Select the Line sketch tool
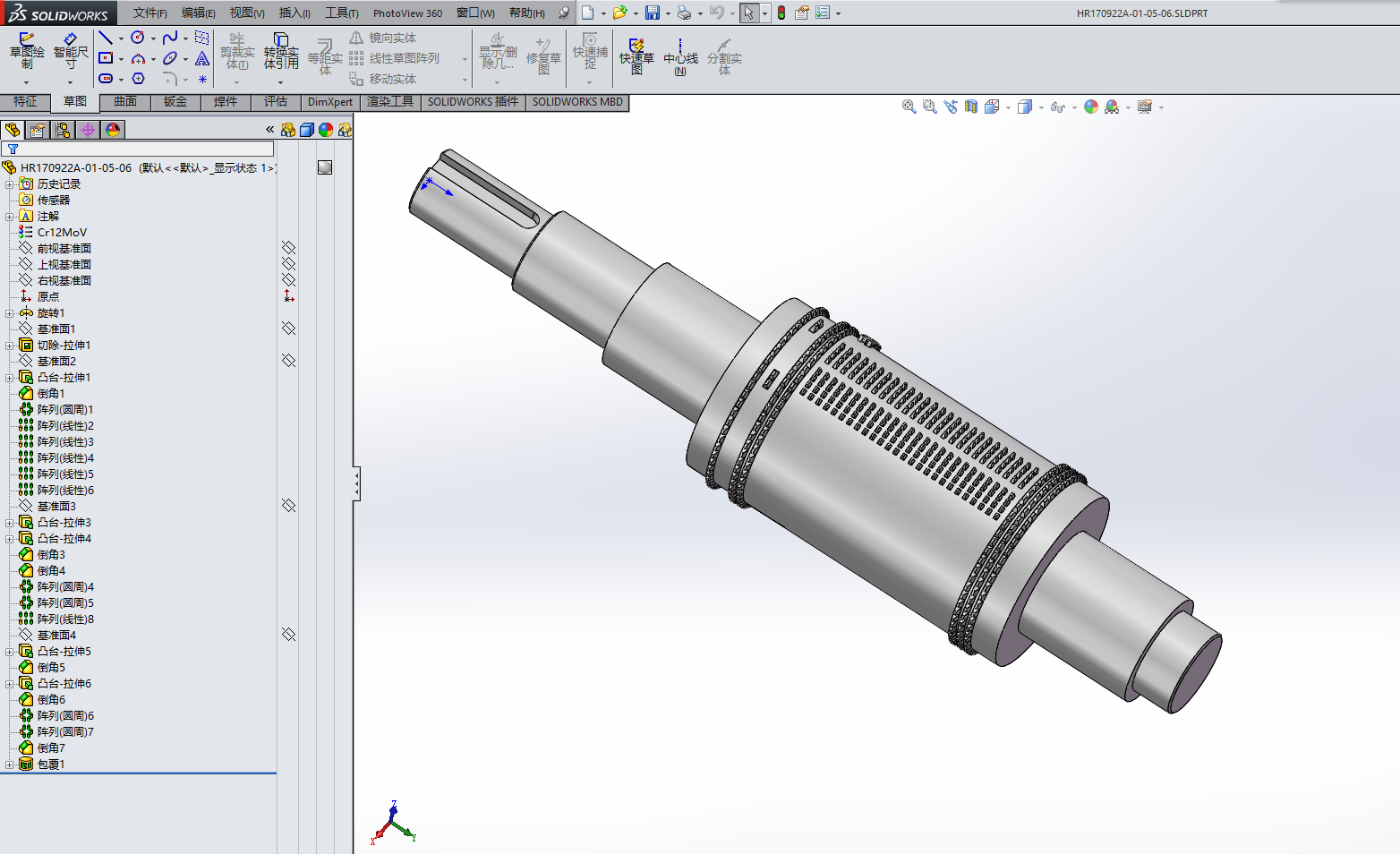The image size is (1400, 854). [106, 38]
